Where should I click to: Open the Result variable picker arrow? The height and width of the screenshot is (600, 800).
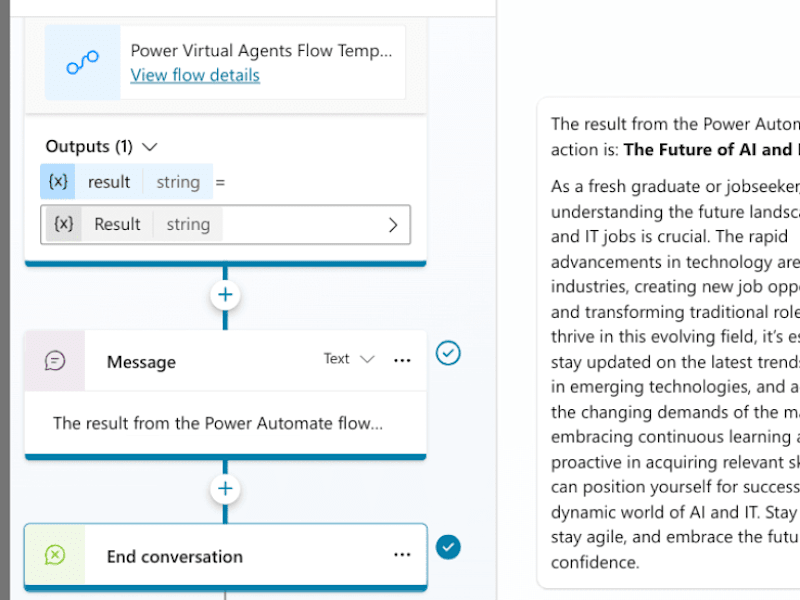(393, 225)
